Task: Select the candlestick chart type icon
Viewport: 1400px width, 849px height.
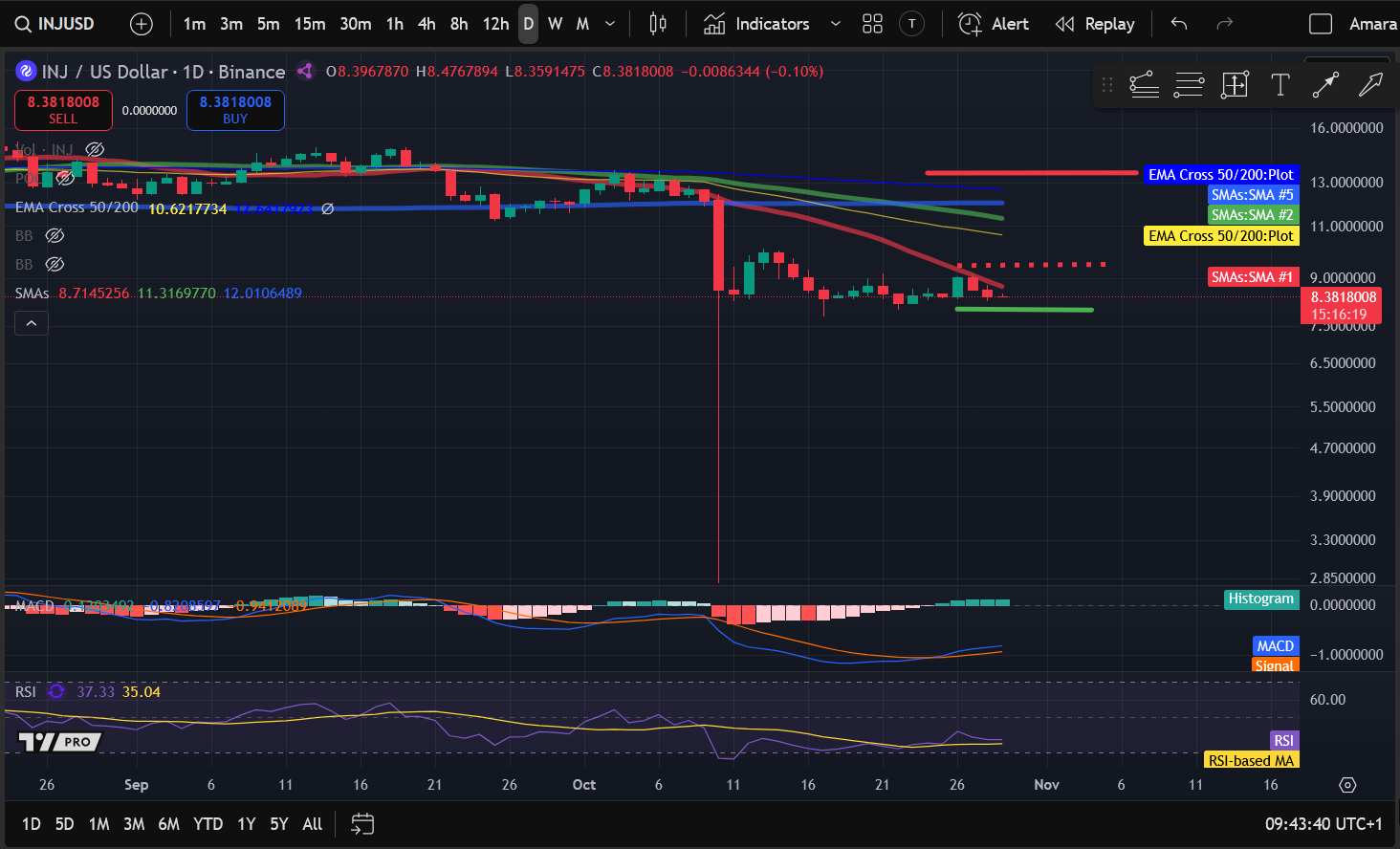Action: coord(657,23)
